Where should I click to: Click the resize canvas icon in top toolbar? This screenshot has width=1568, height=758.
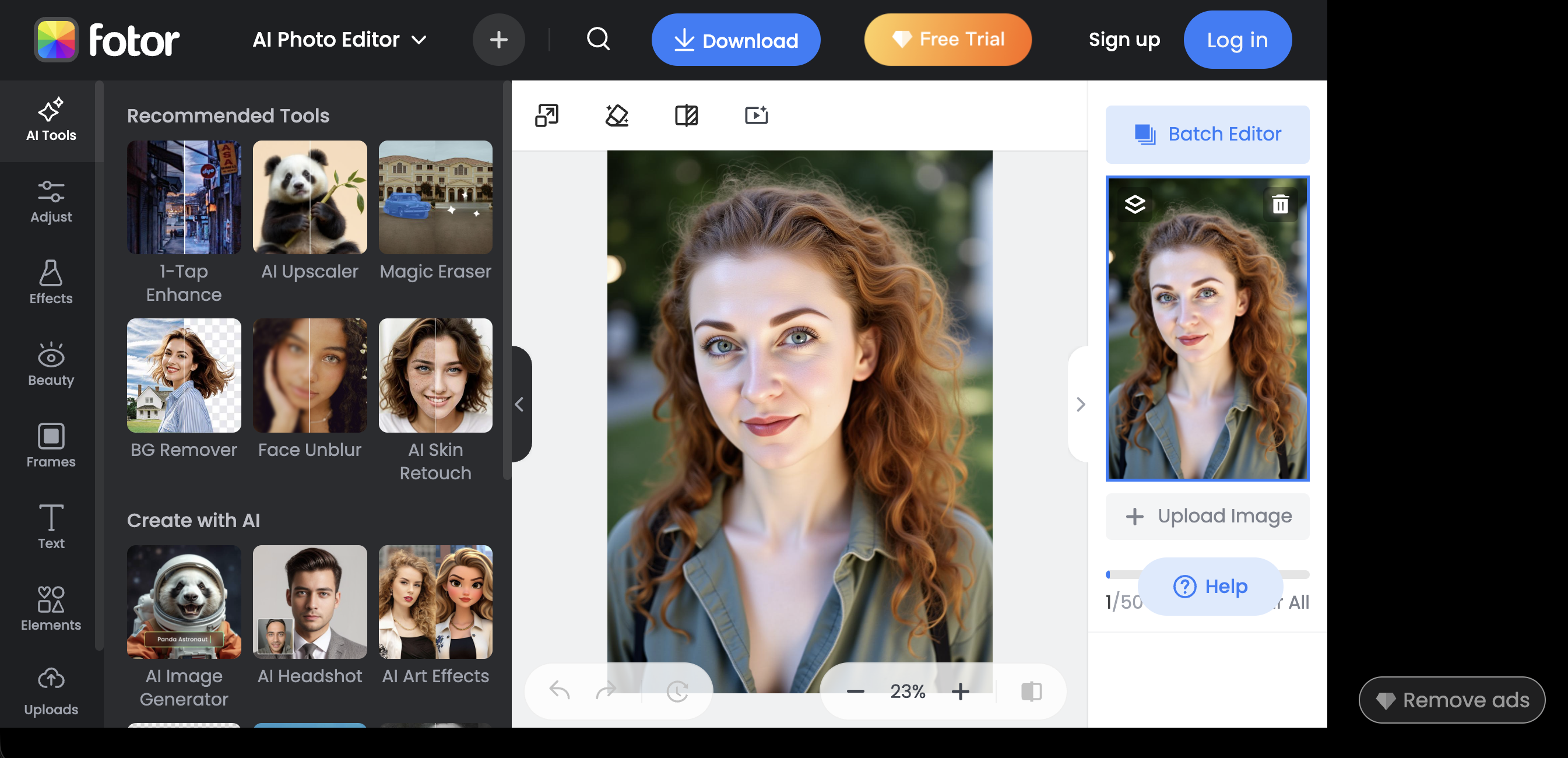tap(546, 115)
